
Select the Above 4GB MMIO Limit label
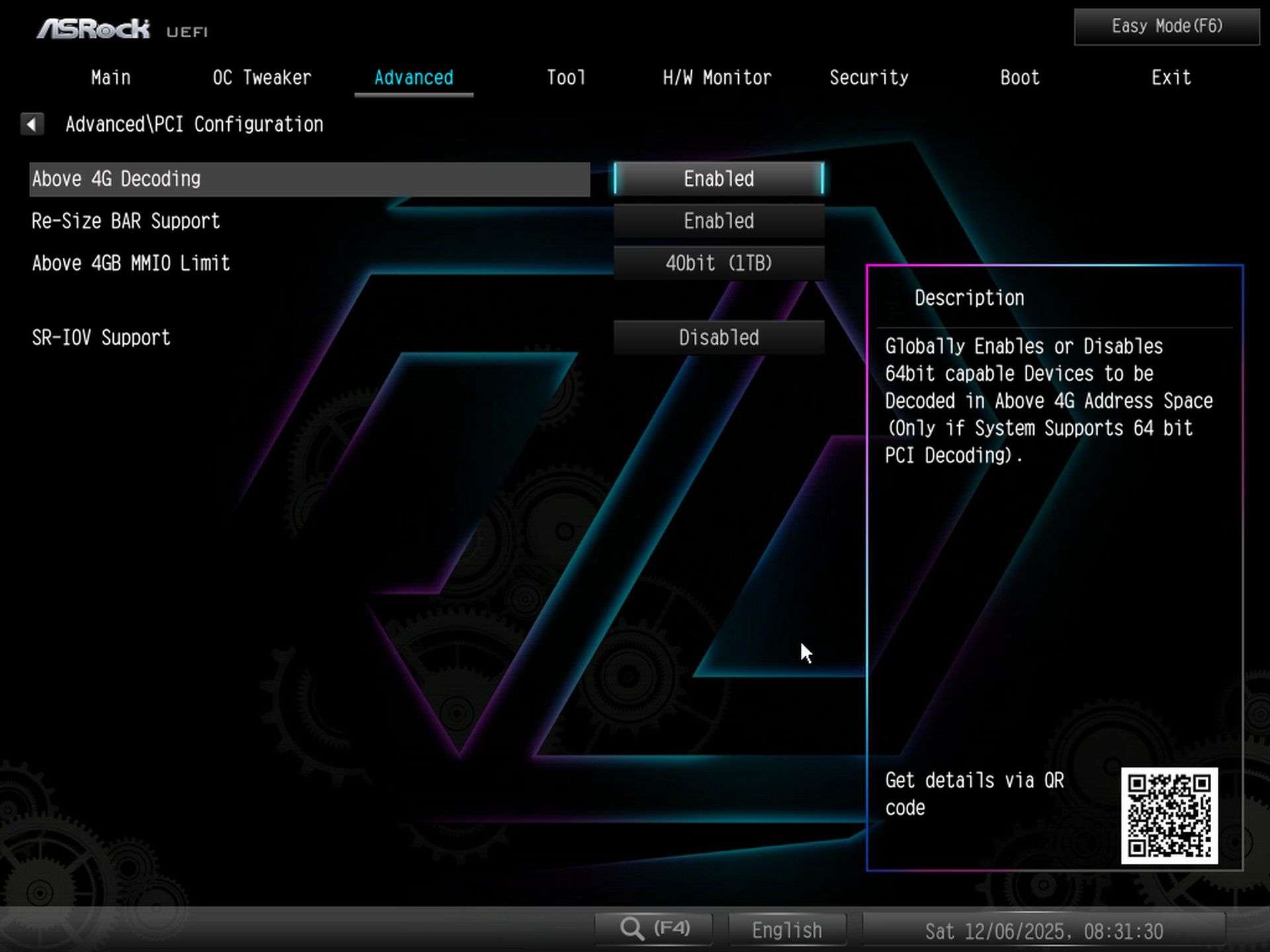[131, 264]
